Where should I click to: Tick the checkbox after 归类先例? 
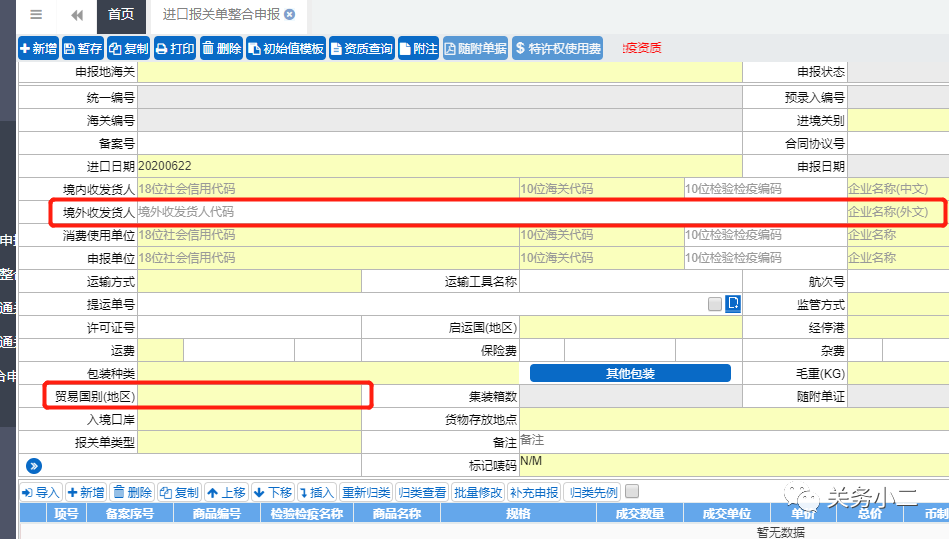[x=632, y=492]
